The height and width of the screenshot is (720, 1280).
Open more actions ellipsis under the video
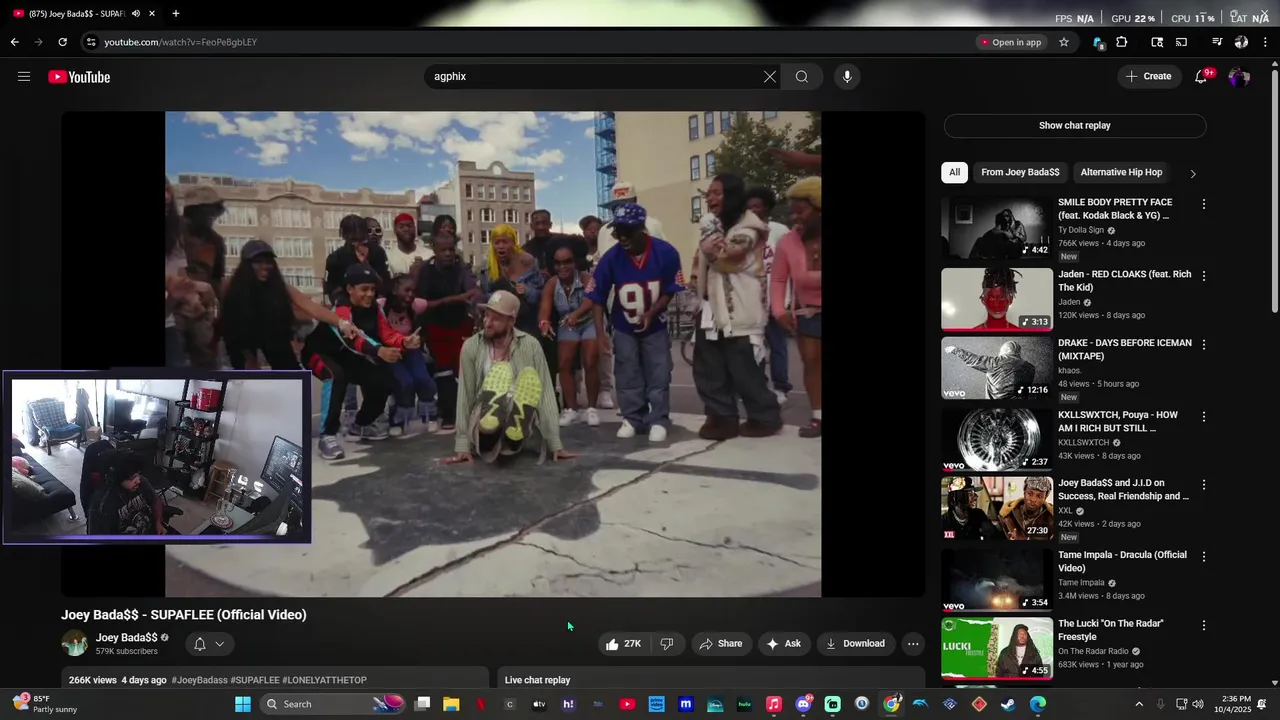pyautogui.click(x=913, y=644)
